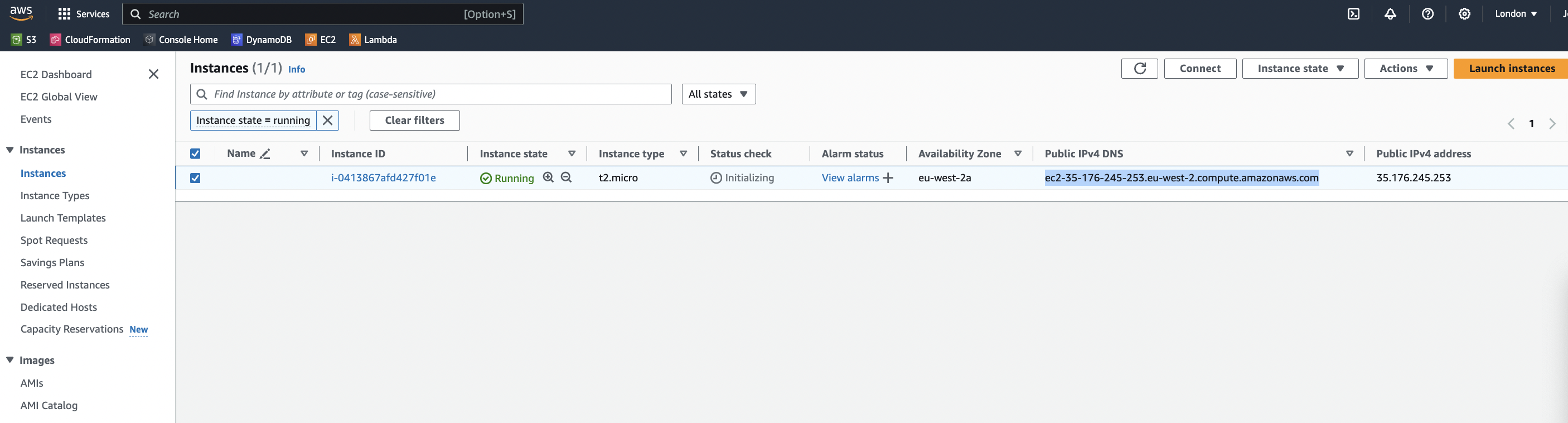The image size is (1568, 423).
Task: Open EC2 Global View
Action: tap(59, 97)
